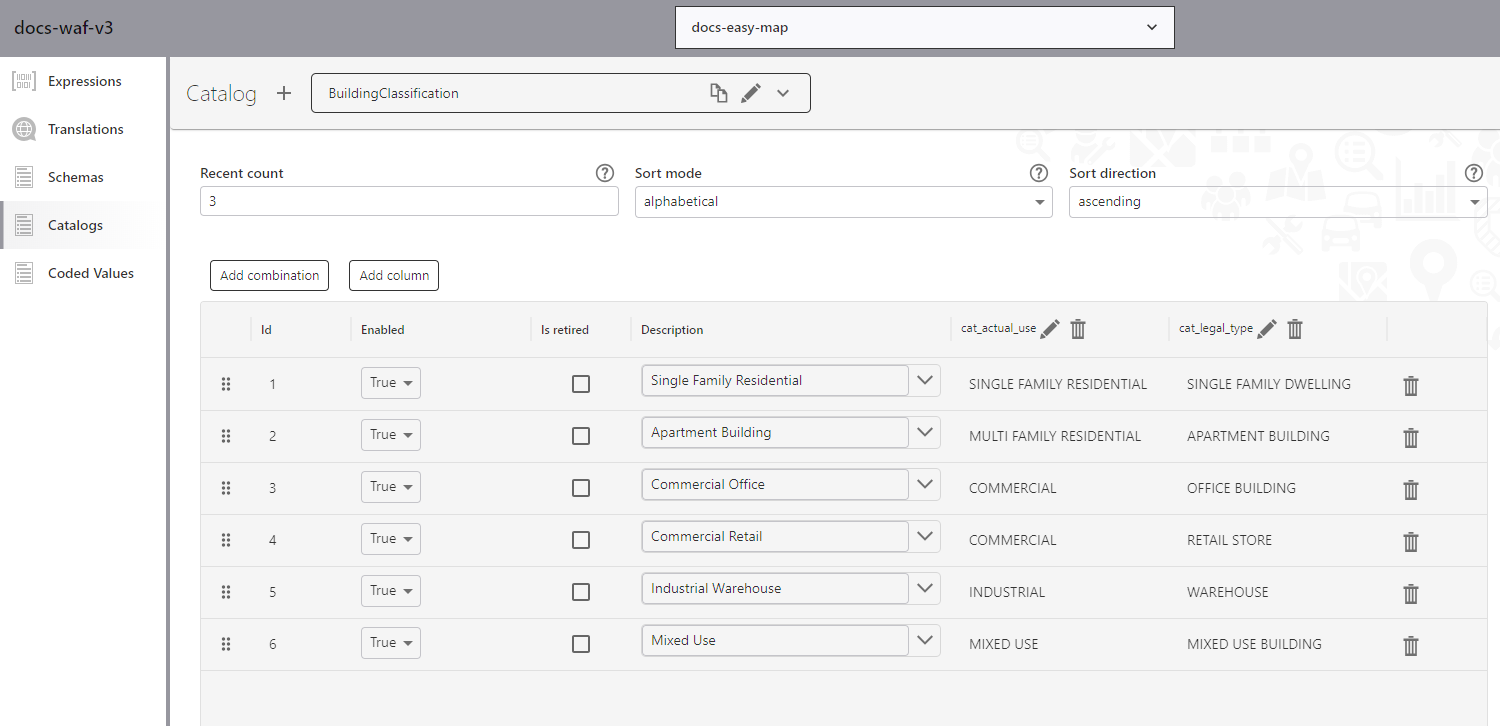This screenshot has width=1500, height=726.
Task: Open the Expressions section
Action: (84, 81)
